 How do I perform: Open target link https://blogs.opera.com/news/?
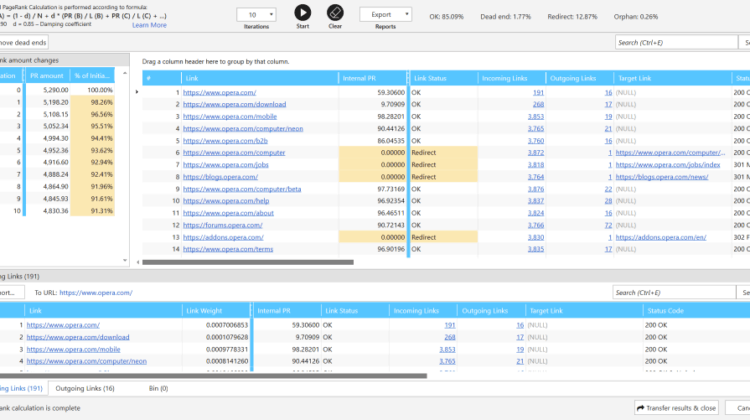coord(662,177)
